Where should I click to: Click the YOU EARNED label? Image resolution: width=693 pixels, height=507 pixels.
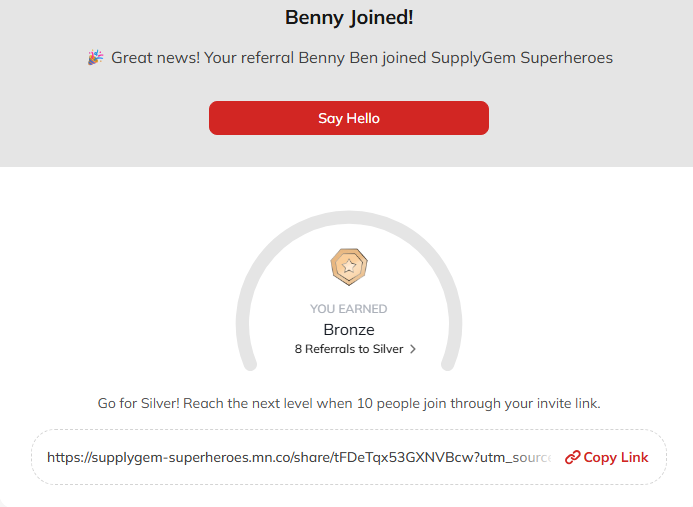pyautogui.click(x=349, y=309)
